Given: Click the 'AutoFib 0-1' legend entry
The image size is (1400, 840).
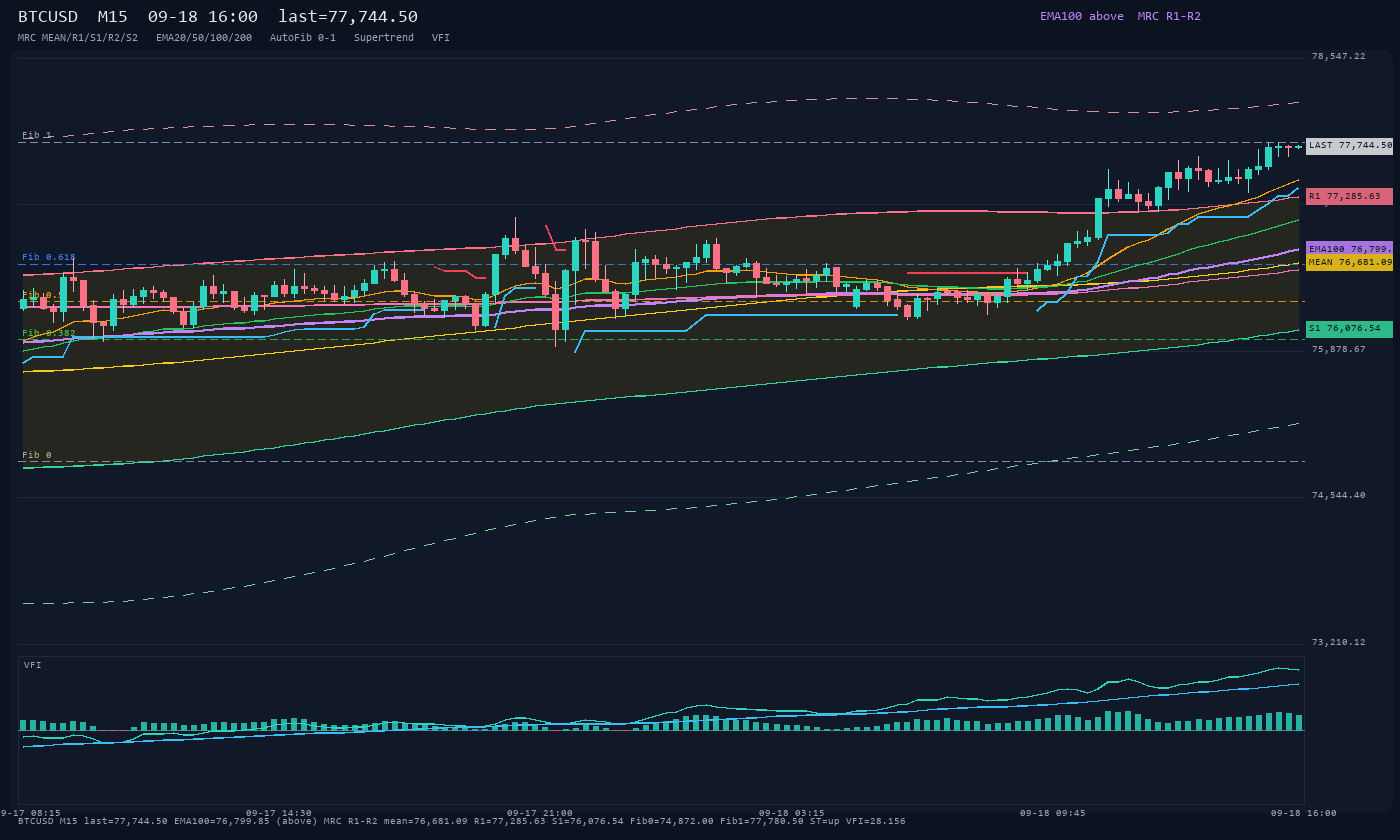Looking at the screenshot, I should (x=303, y=38).
